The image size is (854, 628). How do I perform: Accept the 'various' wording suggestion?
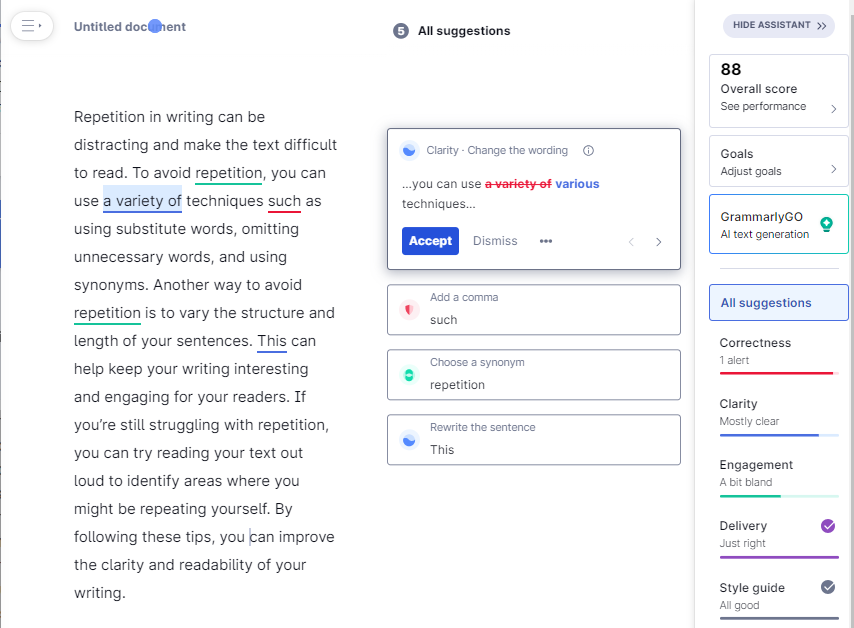tap(430, 241)
